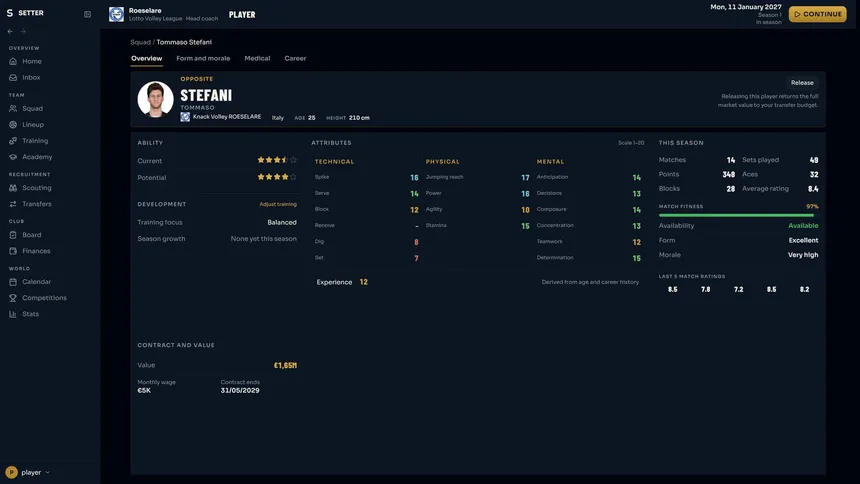Click the match fitness progress bar
The height and width of the screenshot is (484, 860).
pyautogui.click(x=738, y=216)
